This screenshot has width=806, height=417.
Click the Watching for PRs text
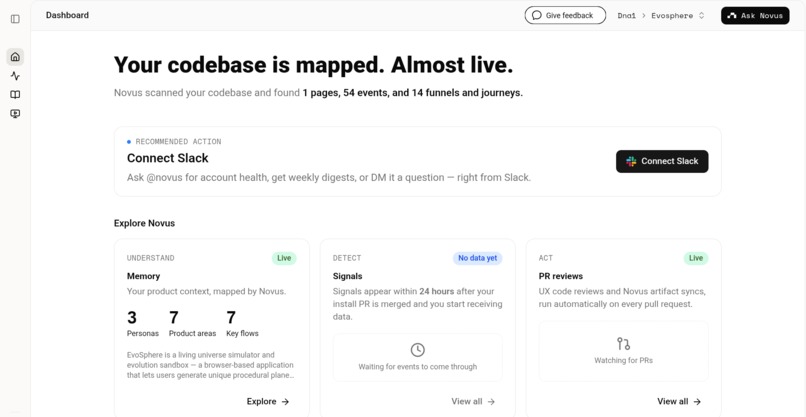coord(624,360)
